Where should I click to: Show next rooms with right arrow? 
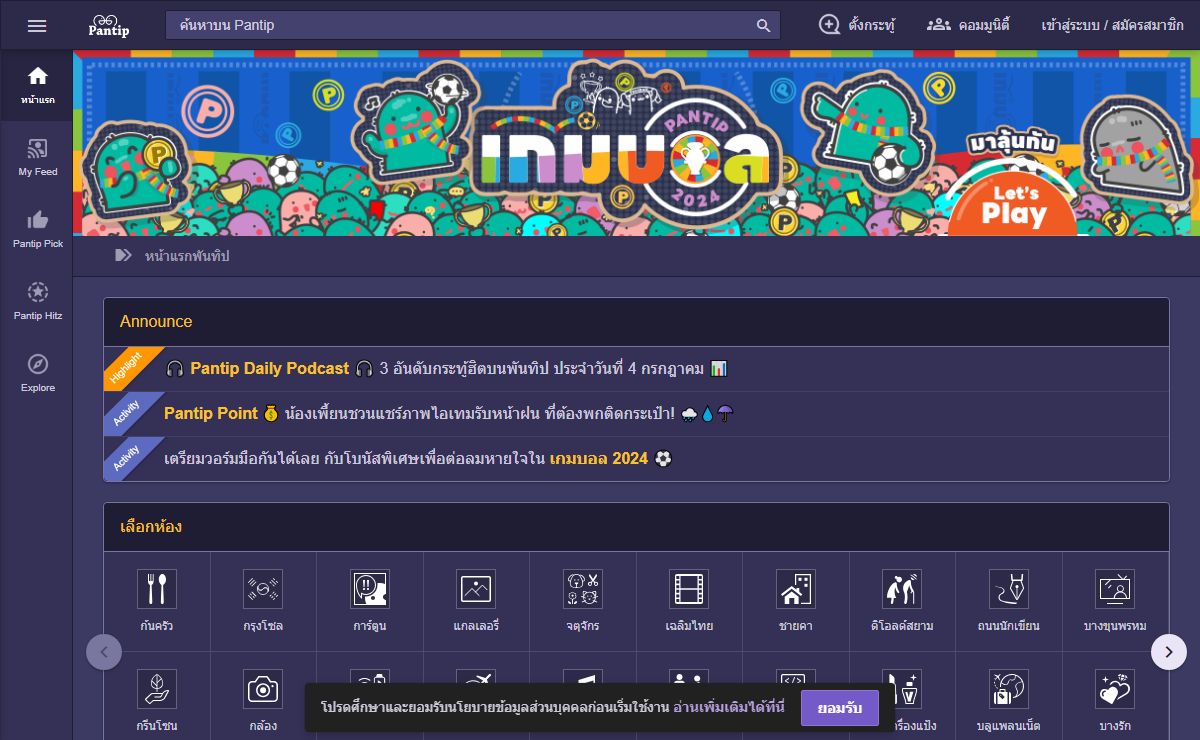tap(1169, 652)
